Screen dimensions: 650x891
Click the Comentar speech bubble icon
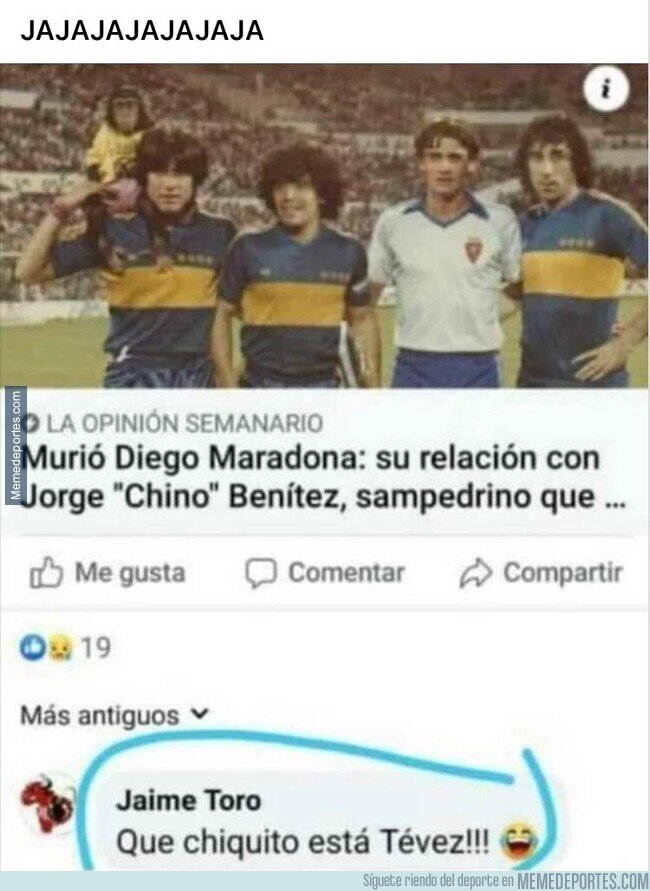(x=261, y=572)
